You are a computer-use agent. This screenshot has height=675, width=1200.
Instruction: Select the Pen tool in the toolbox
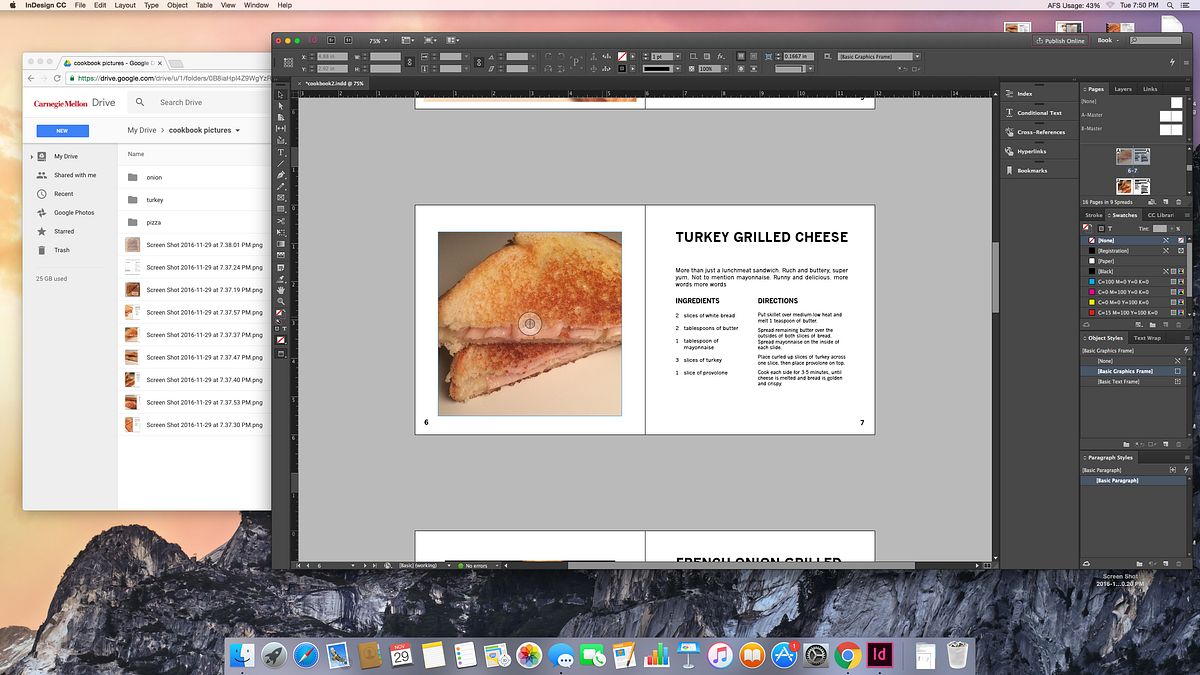pos(281,175)
